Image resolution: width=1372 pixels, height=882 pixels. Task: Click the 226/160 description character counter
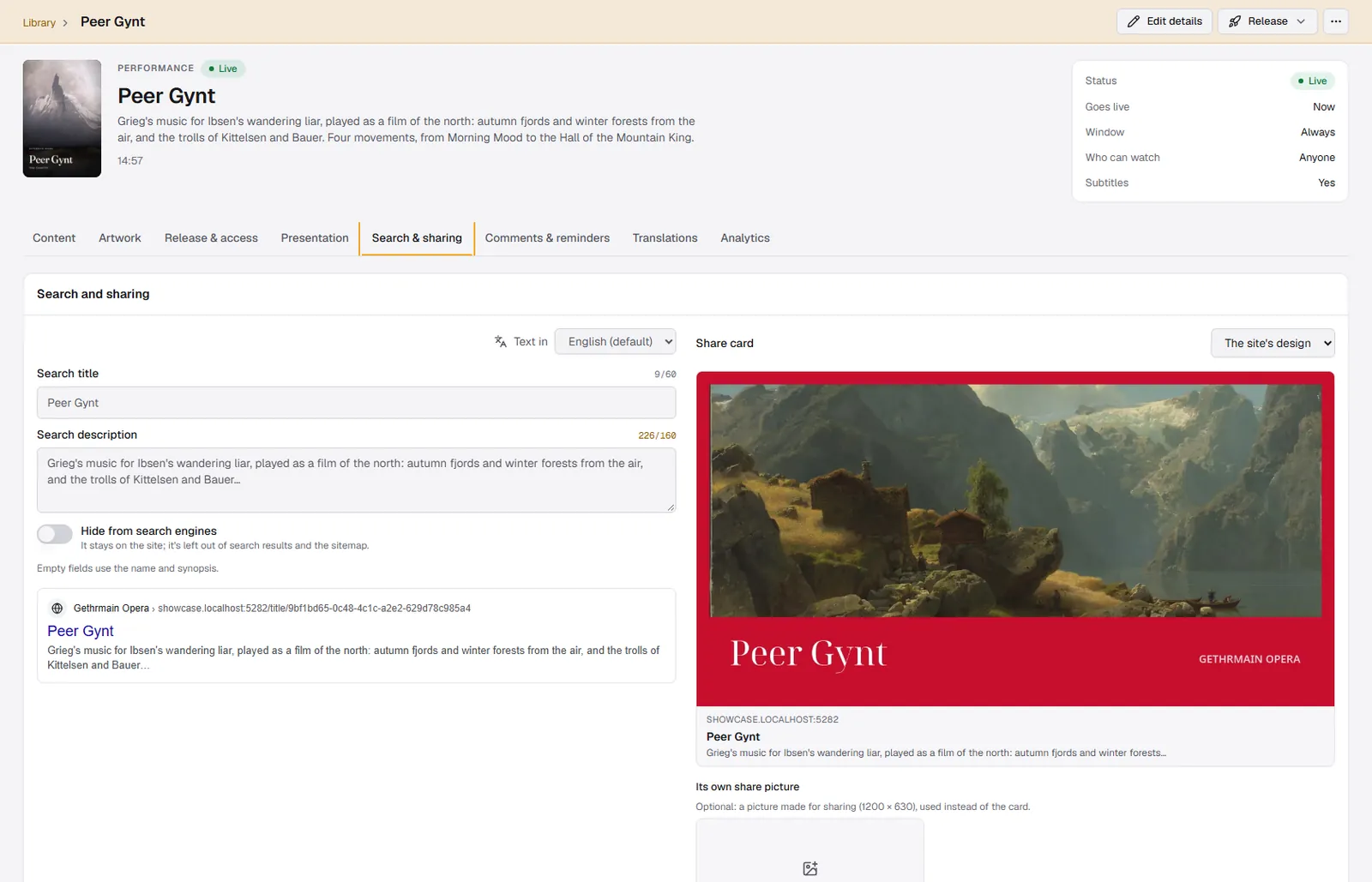click(x=657, y=435)
